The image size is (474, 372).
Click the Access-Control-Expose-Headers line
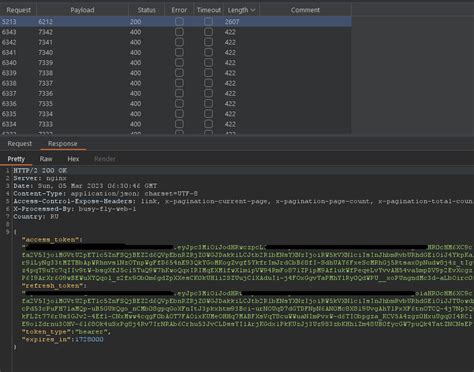(243, 201)
